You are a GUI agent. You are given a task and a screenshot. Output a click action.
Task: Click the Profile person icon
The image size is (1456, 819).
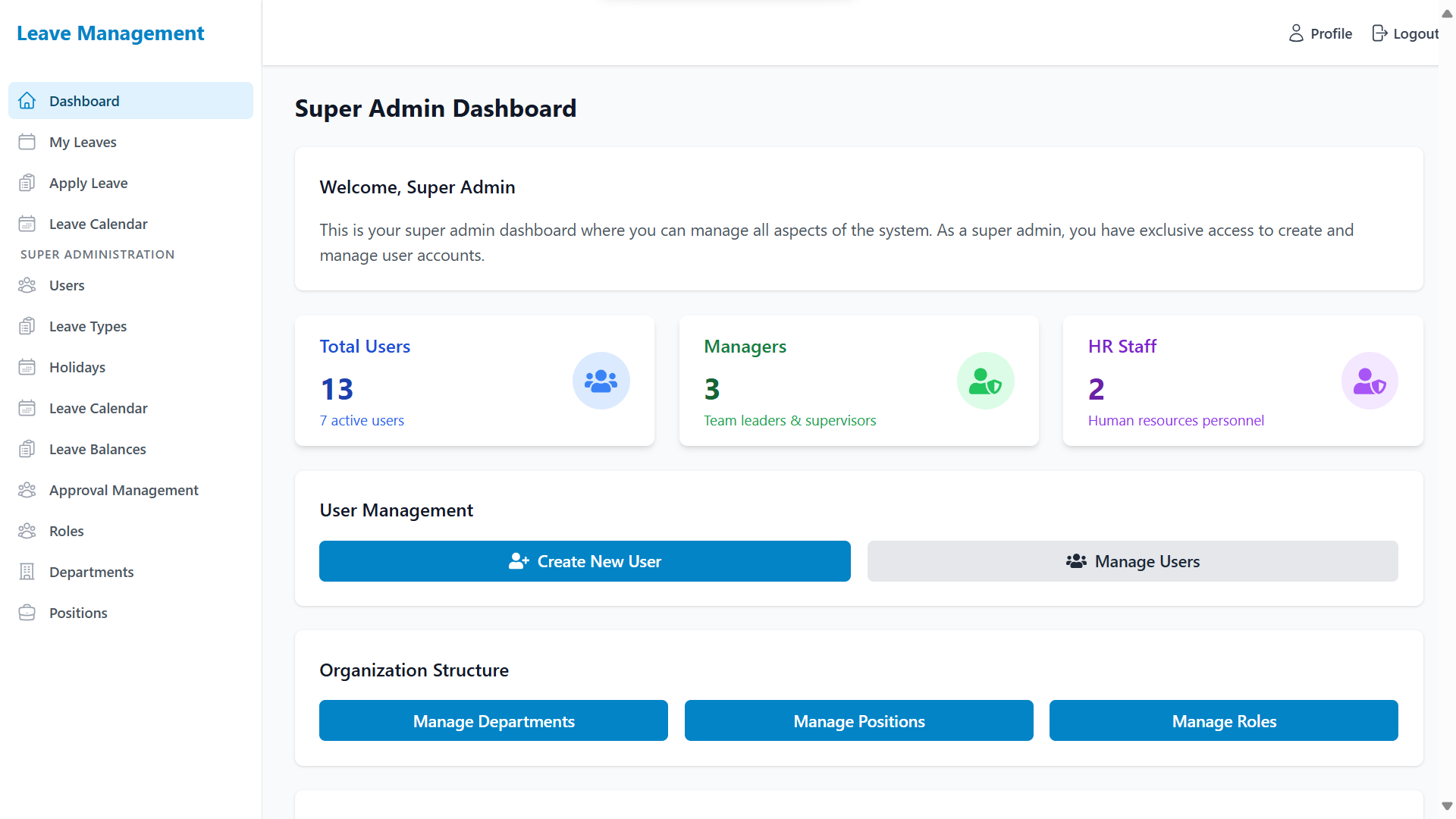click(x=1295, y=33)
